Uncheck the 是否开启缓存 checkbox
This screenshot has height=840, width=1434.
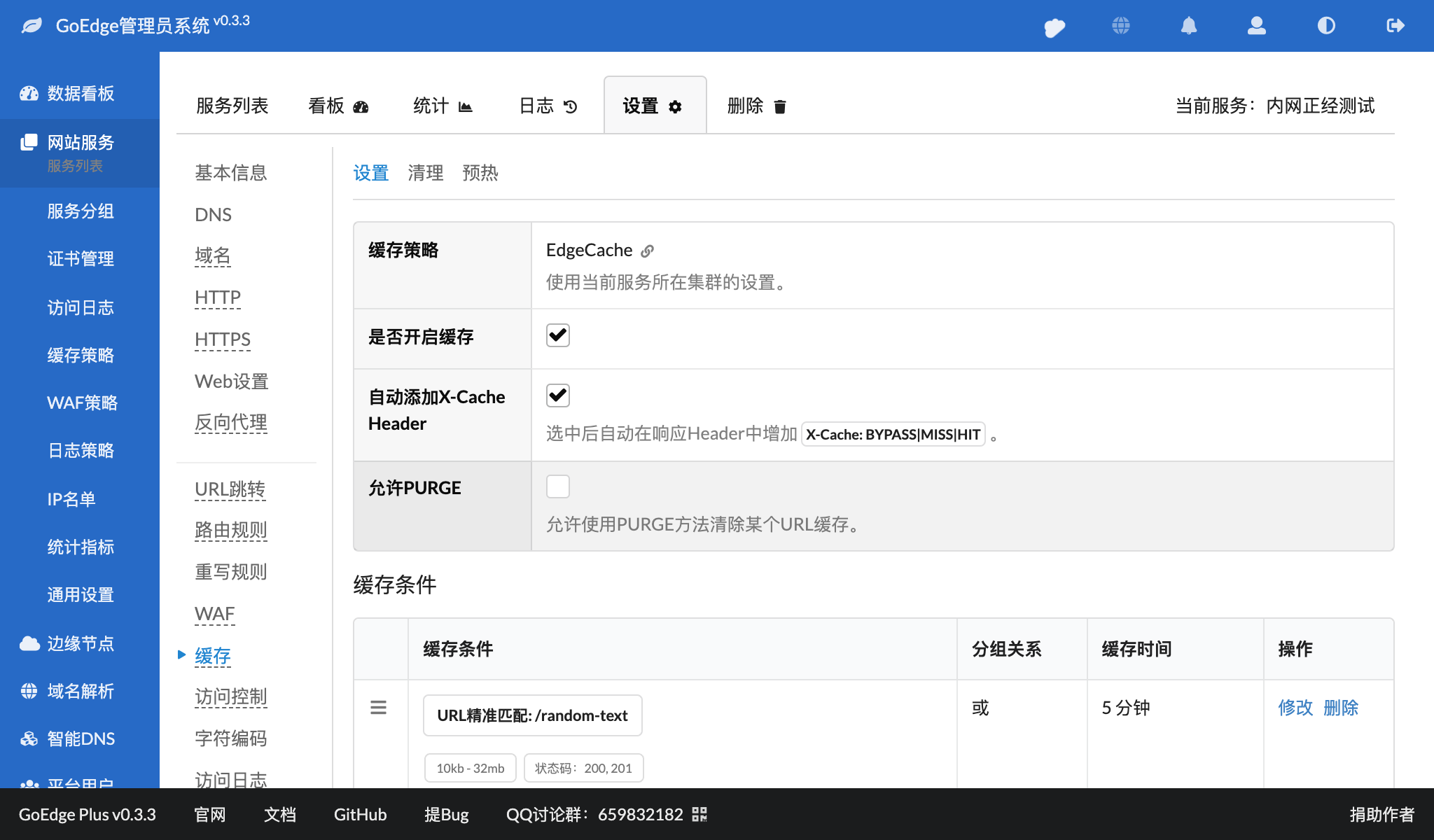[x=558, y=335]
